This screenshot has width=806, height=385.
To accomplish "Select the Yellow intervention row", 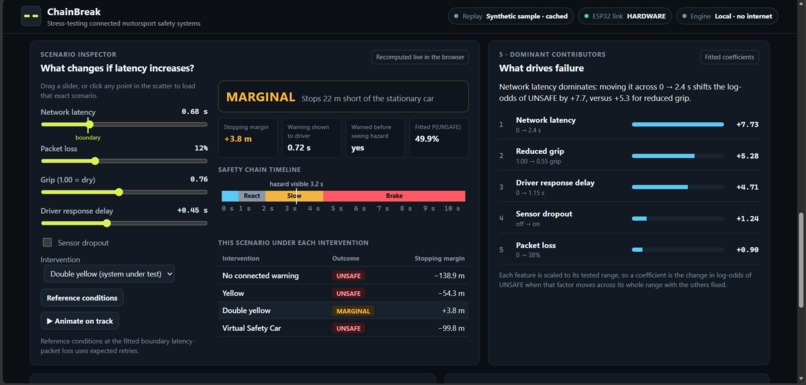I will click(343, 293).
